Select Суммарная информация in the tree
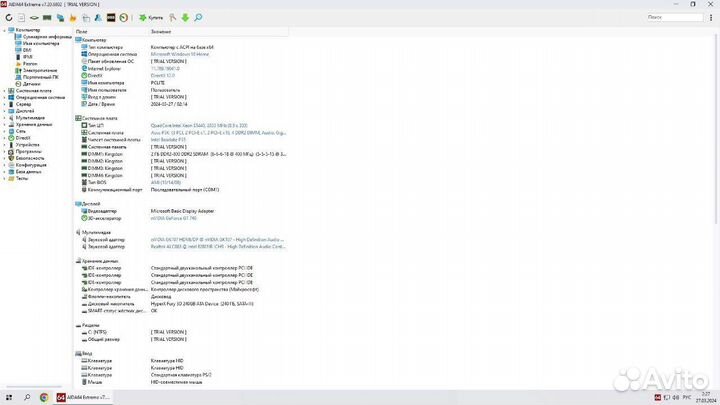This screenshot has width=720, height=405. [41, 37]
